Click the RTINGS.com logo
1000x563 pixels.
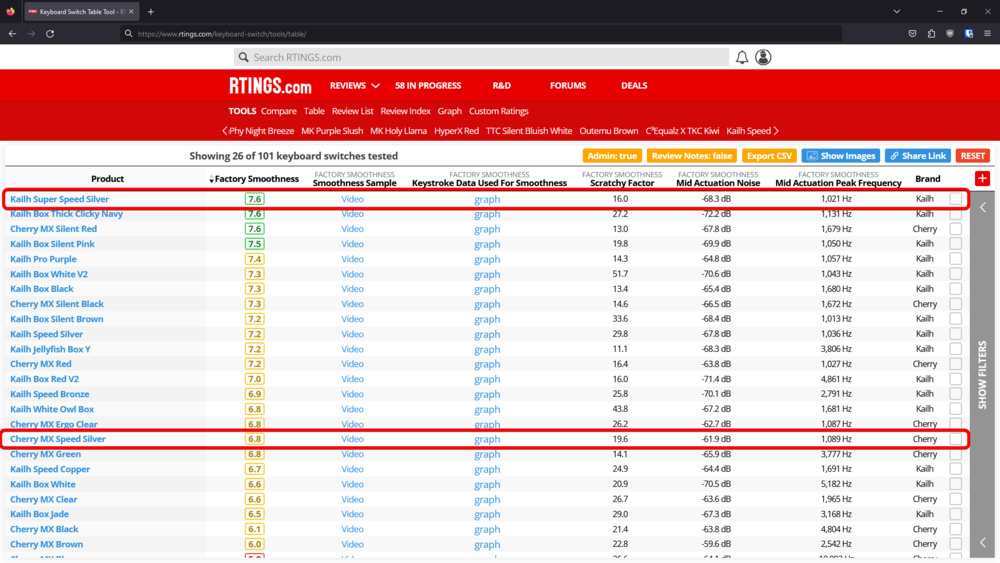pyautogui.click(x=270, y=86)
